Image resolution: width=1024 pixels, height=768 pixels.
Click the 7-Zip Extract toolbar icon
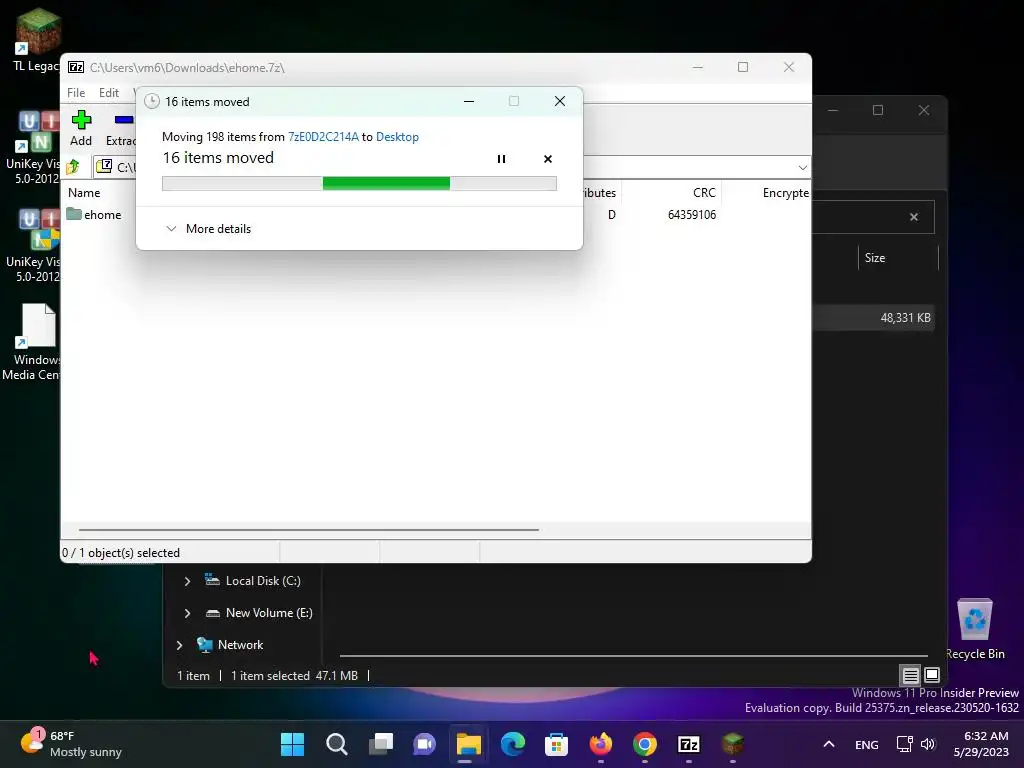(x=123, y=120)
